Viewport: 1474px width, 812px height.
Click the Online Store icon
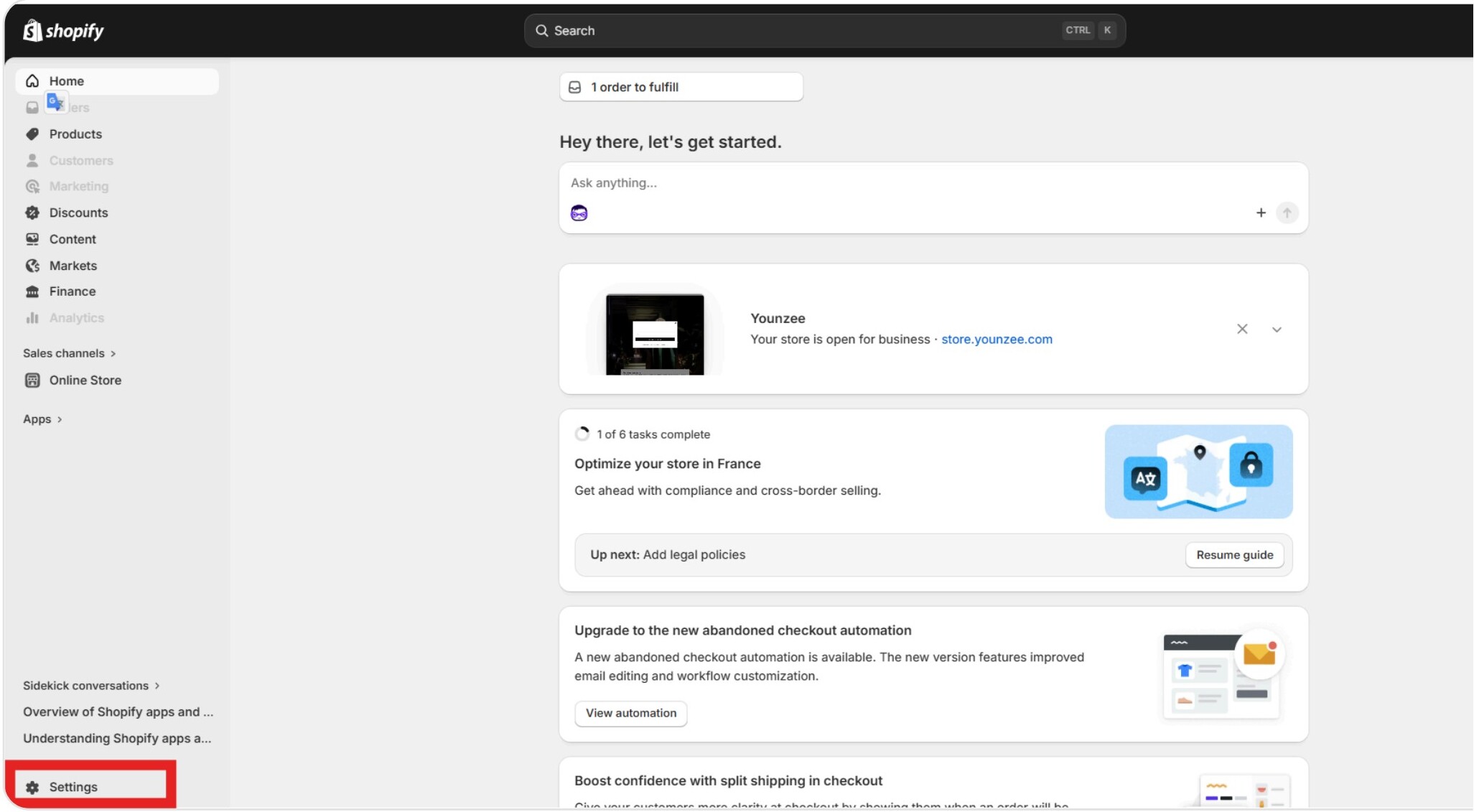(32, 381)
